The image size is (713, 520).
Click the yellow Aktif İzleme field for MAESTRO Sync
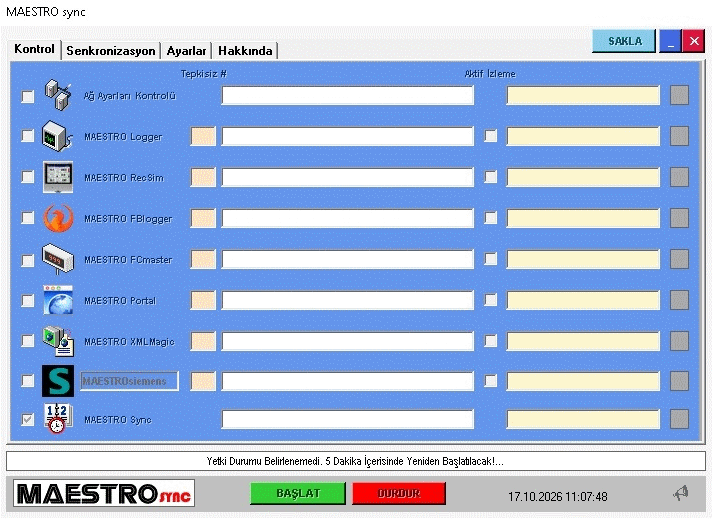click(x=583, y=419)
